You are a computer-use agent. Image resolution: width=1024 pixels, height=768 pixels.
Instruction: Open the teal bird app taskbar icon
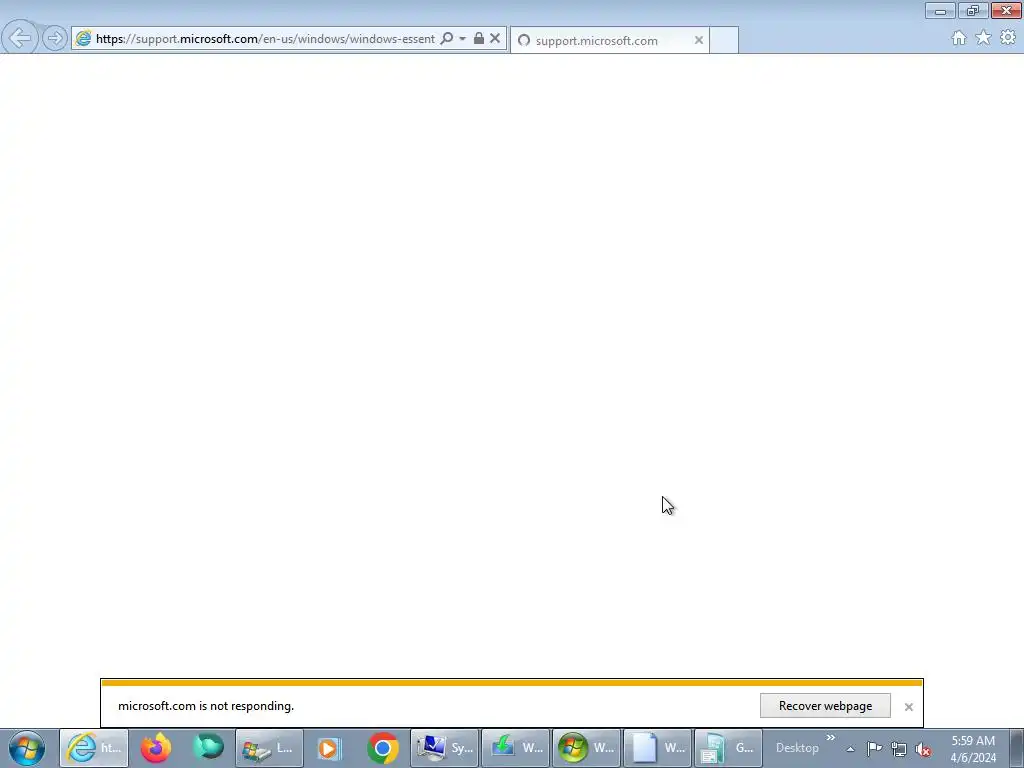pos(208,748)
